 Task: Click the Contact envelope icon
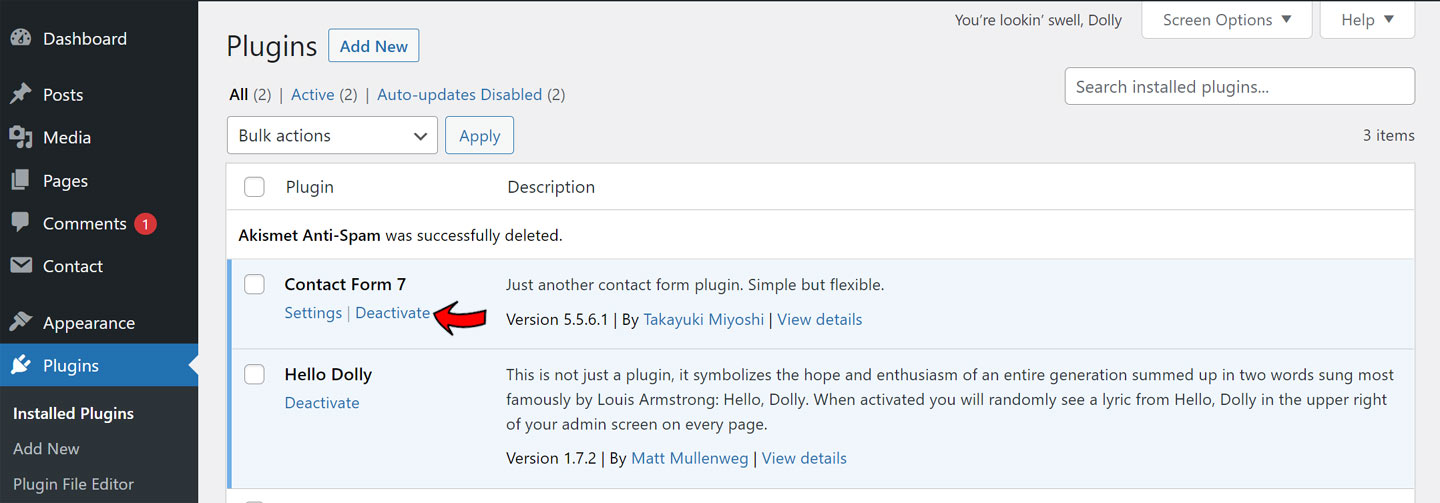[x=20, y=267]
